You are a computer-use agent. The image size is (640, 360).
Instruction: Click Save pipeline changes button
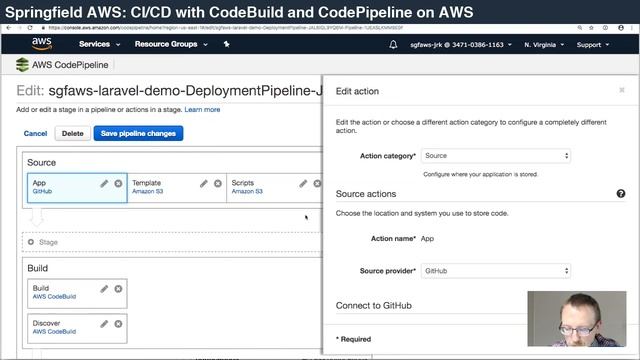tap(138, 133)
